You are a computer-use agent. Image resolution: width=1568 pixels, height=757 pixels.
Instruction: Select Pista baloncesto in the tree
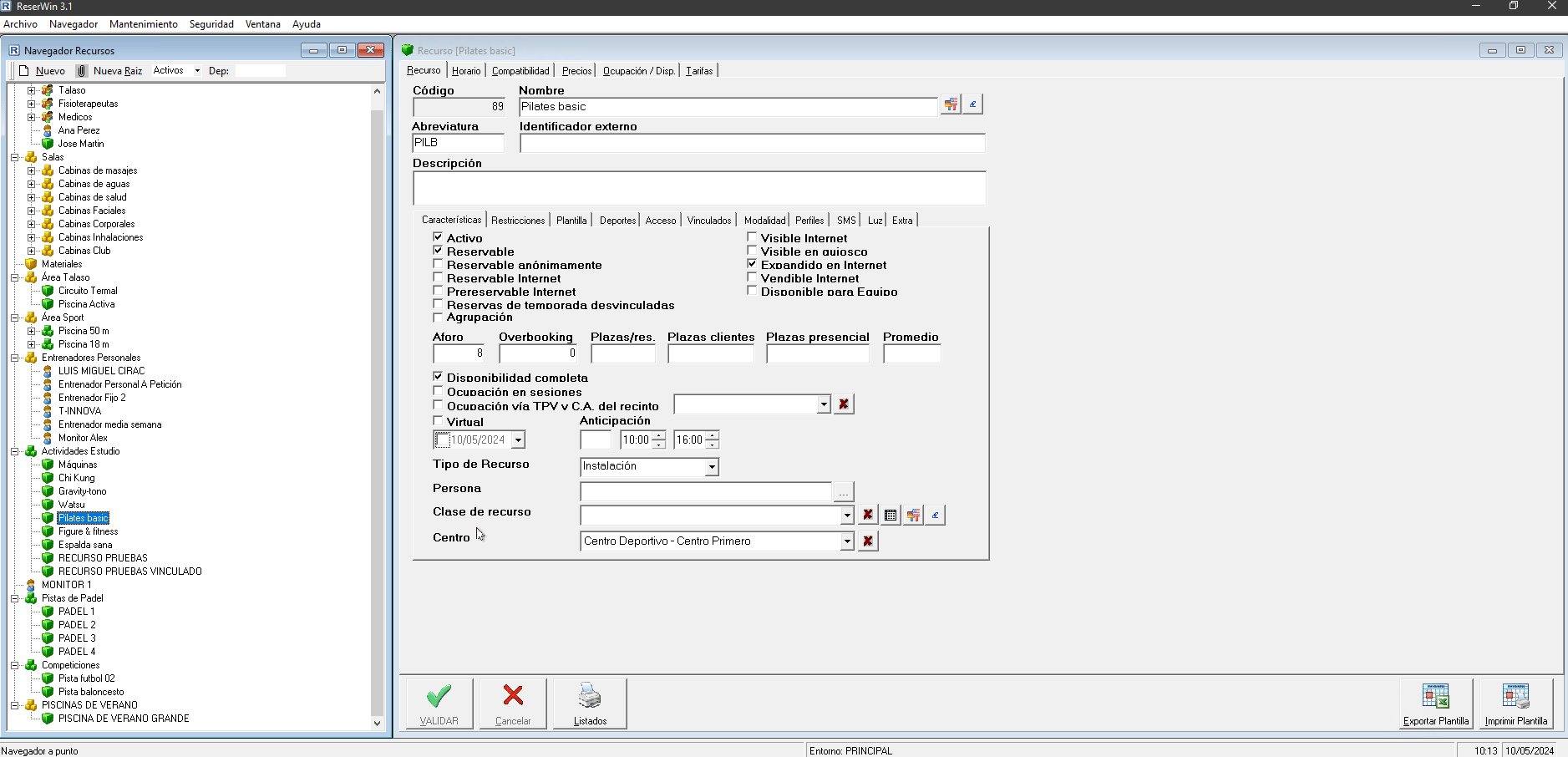tap(91, 692)
